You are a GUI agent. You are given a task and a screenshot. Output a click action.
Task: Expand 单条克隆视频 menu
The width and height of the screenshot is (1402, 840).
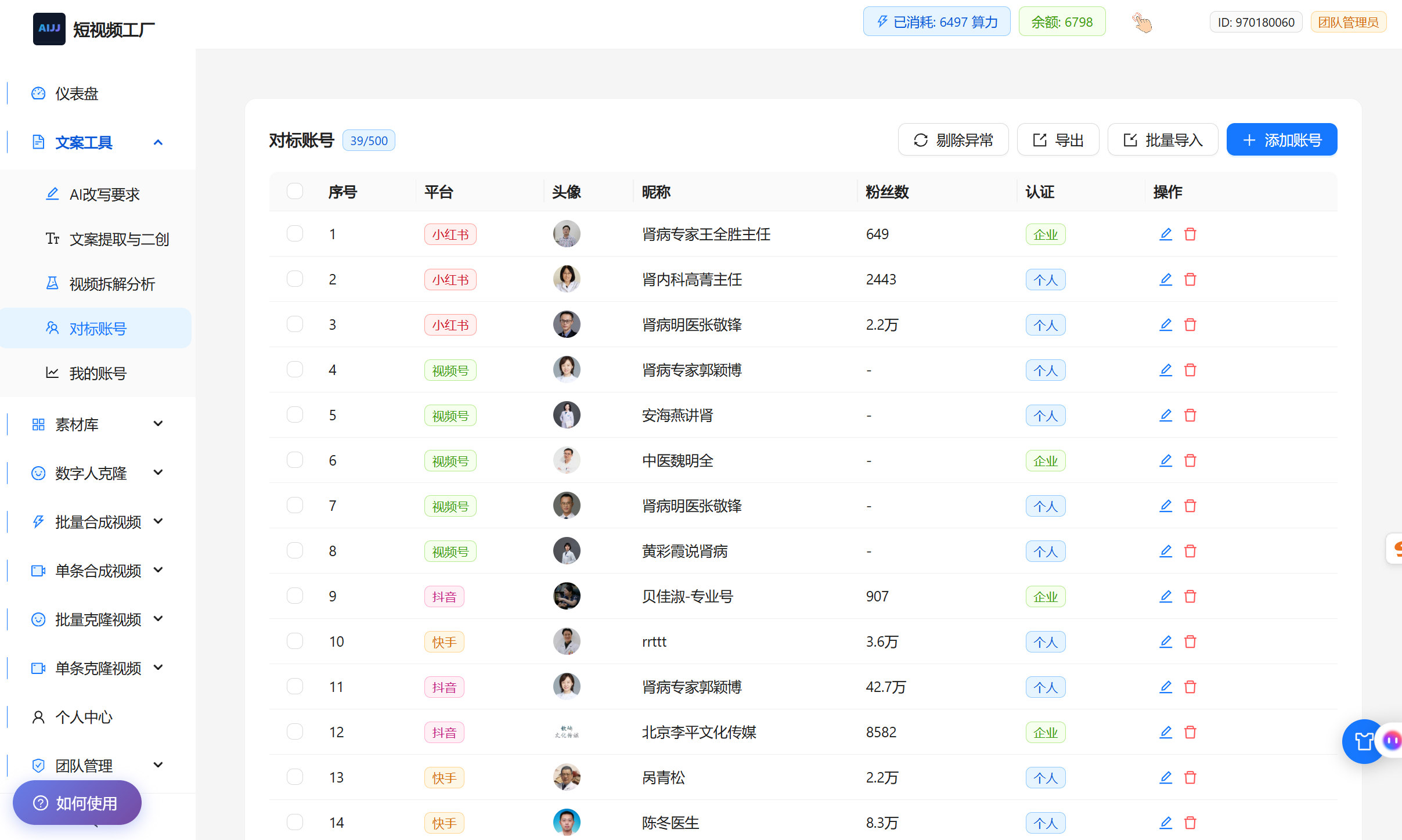(x=98, y=668)
